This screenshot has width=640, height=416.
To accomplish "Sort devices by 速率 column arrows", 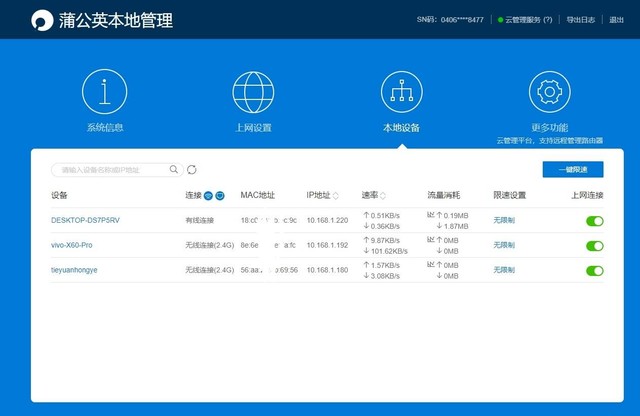I will click(x=383, y=195).
